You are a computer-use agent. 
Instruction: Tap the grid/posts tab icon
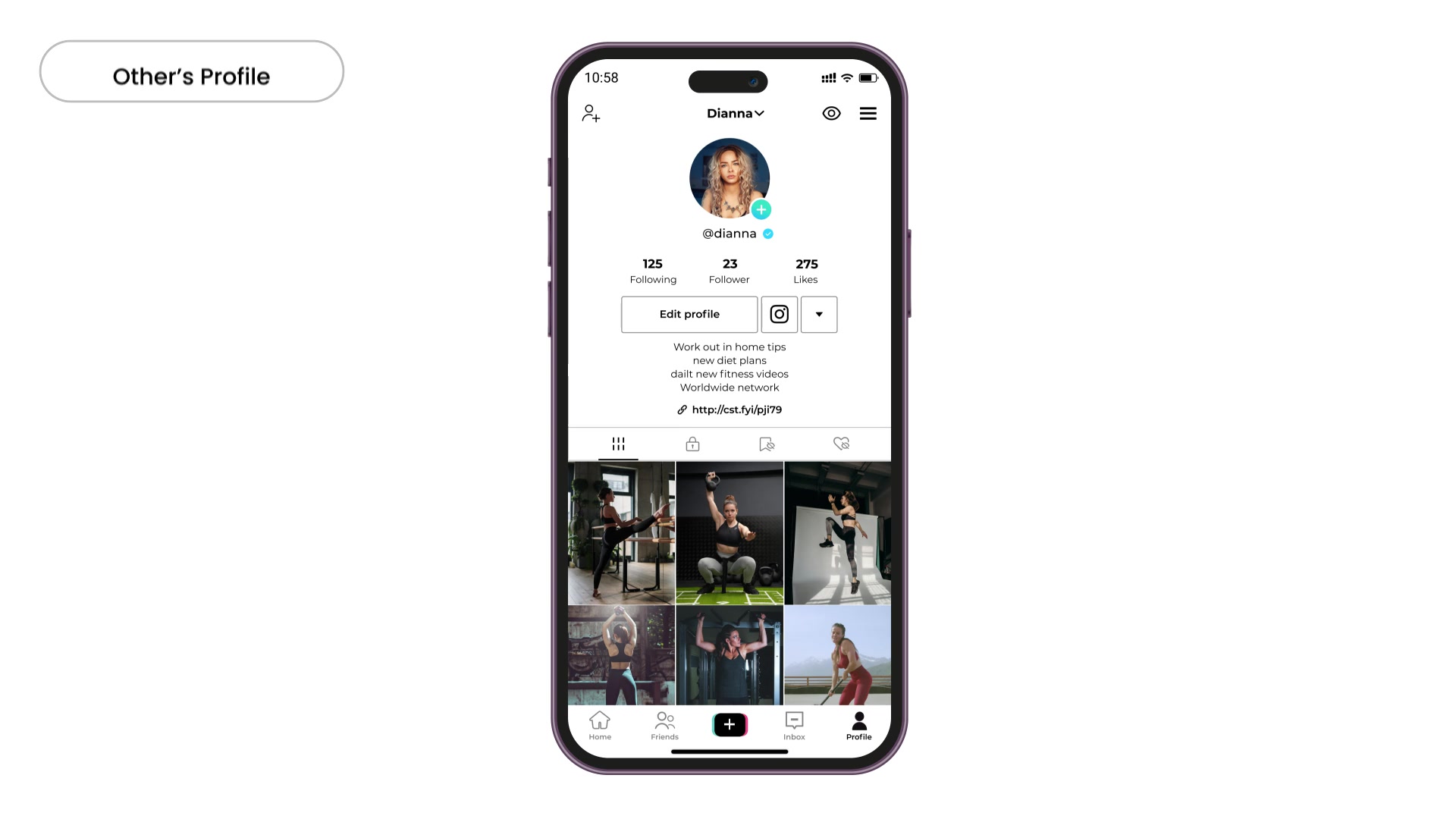pos(617,443)
